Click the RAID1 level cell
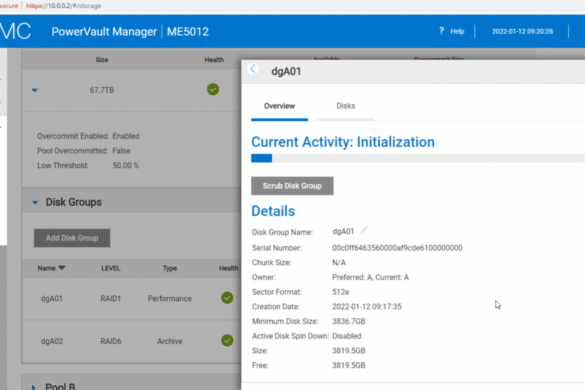Viewport: 585px width, 390px height. (110, 299)
